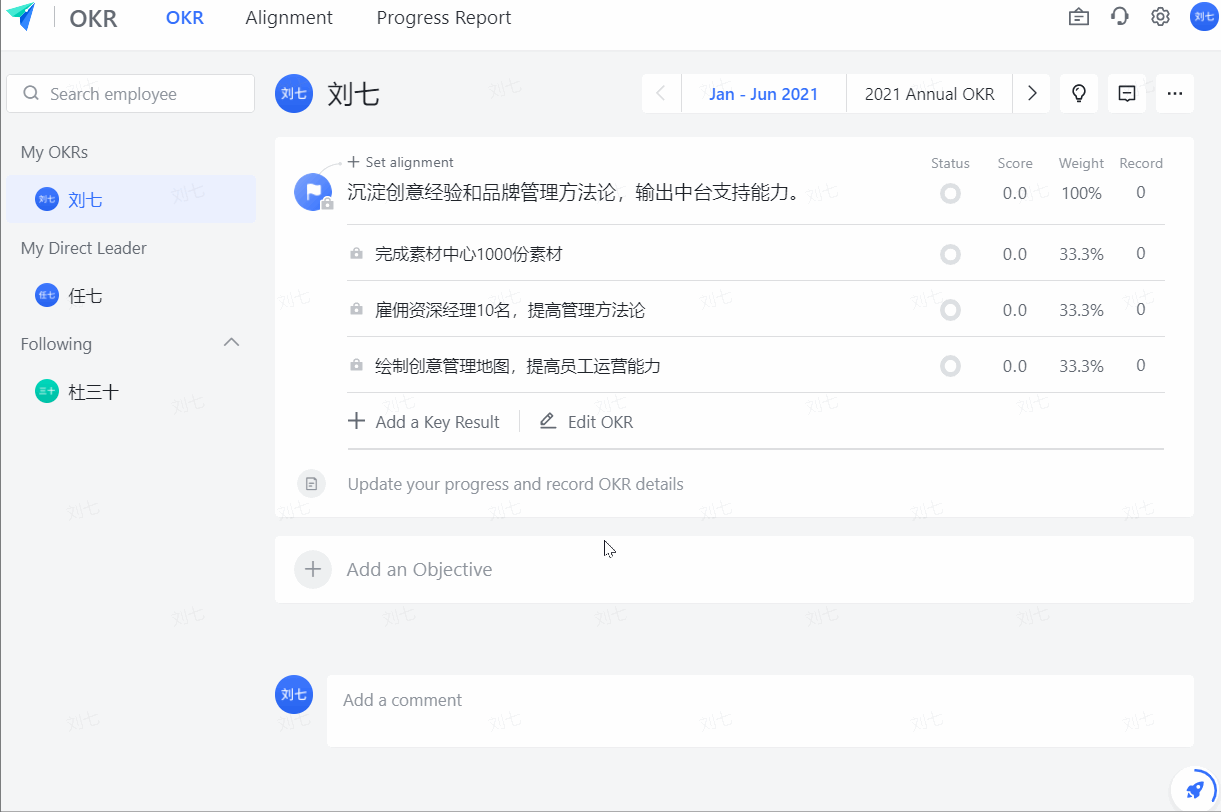1221x812 pixels.
Task: Go to next period with right arrow
Action: 1032,93
